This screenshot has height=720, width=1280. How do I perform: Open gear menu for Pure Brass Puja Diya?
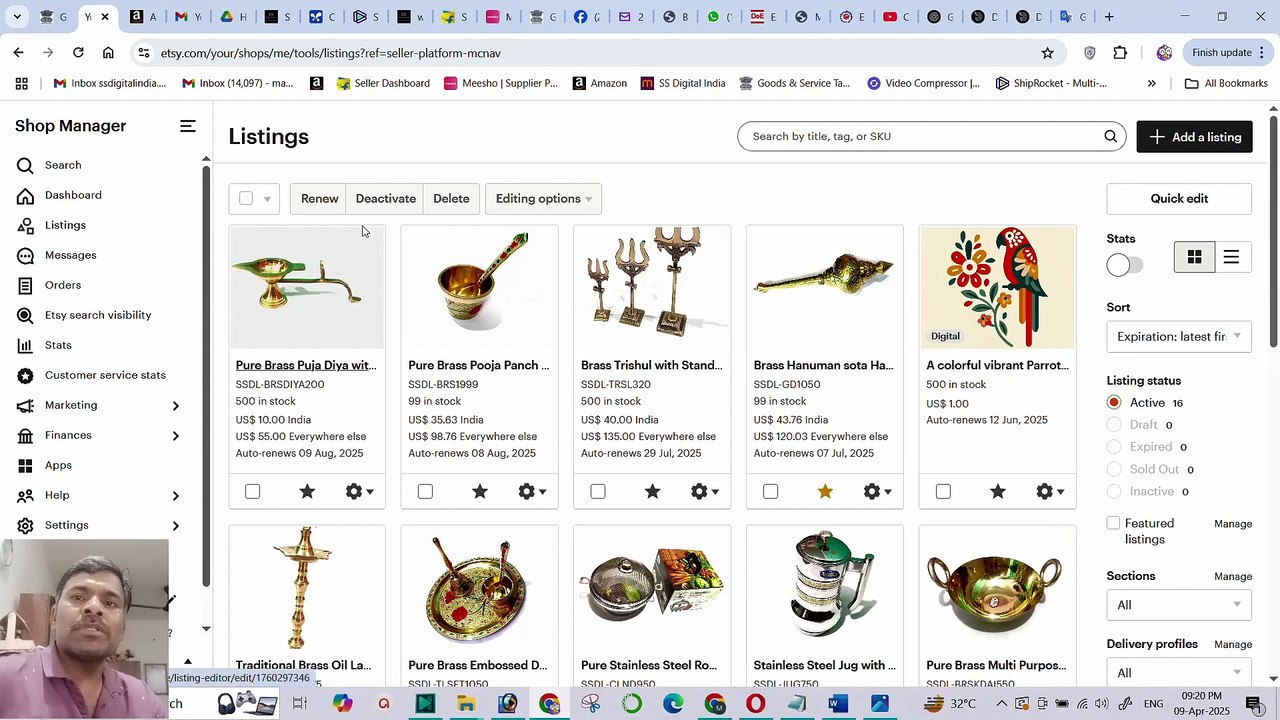[359, 491]
